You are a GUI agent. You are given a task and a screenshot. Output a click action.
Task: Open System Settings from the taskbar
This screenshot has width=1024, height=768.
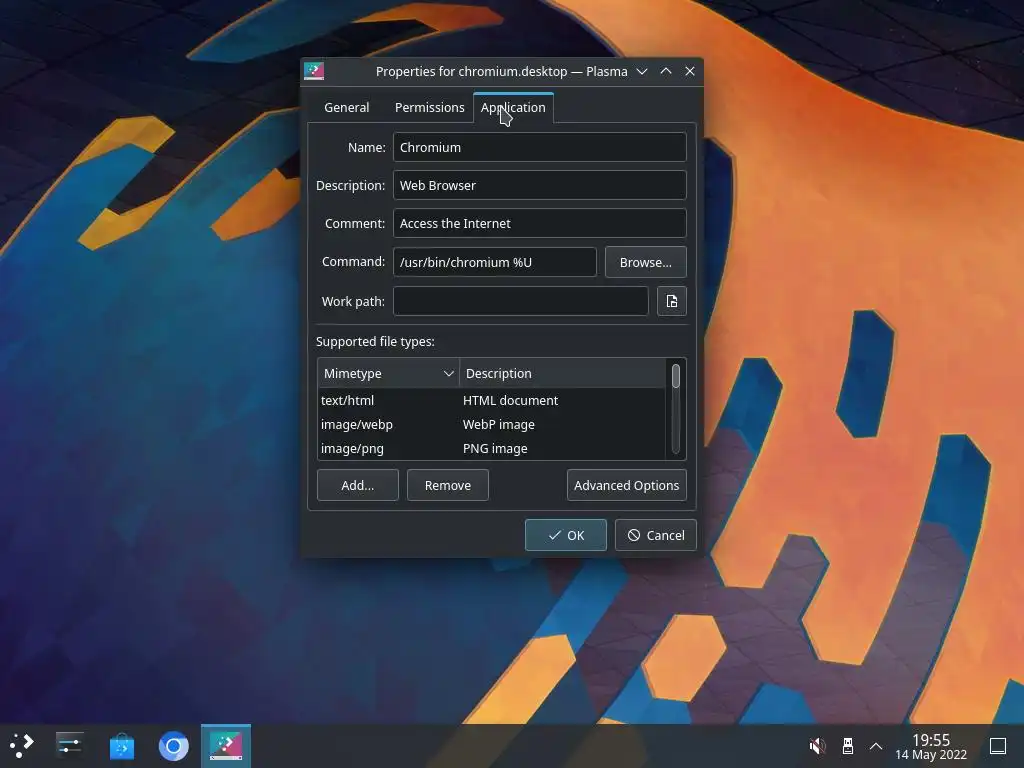[x=69, y=745]
